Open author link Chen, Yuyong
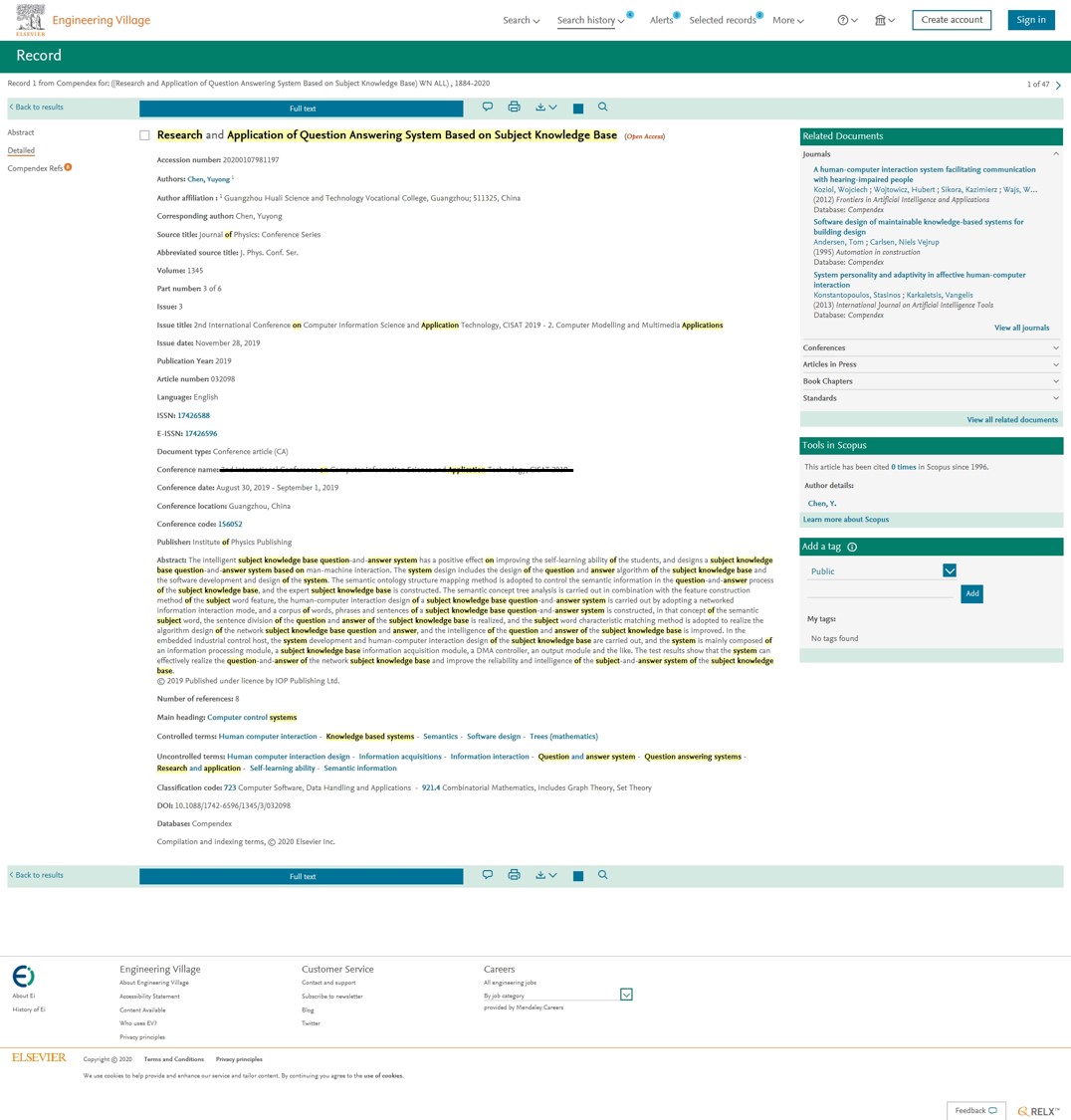This screenshot has width=1071, height=1120. 208,179
